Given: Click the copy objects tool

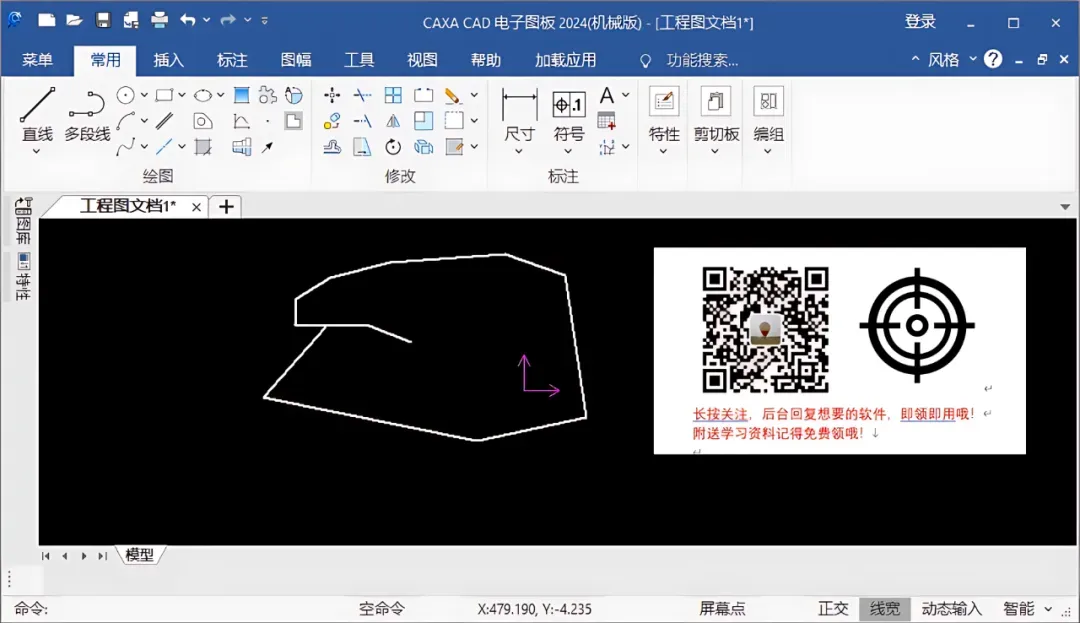Looking at the screenshot, I should click(332, 121).
